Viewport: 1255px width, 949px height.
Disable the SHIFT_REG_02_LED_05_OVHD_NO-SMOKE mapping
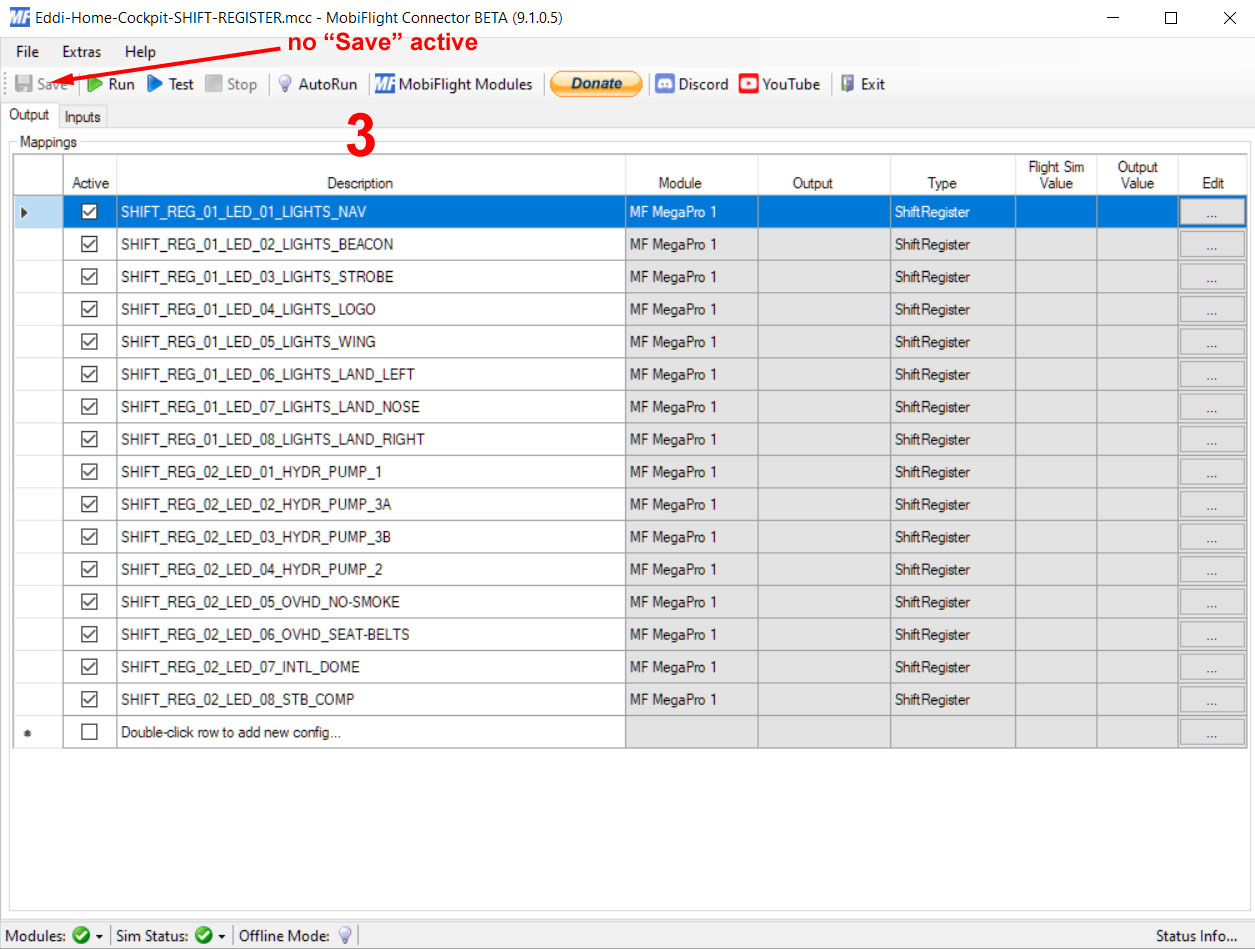89,601
